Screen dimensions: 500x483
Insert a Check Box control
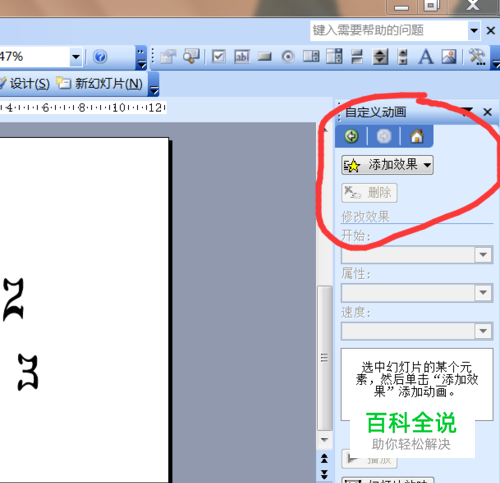point(219,57)
